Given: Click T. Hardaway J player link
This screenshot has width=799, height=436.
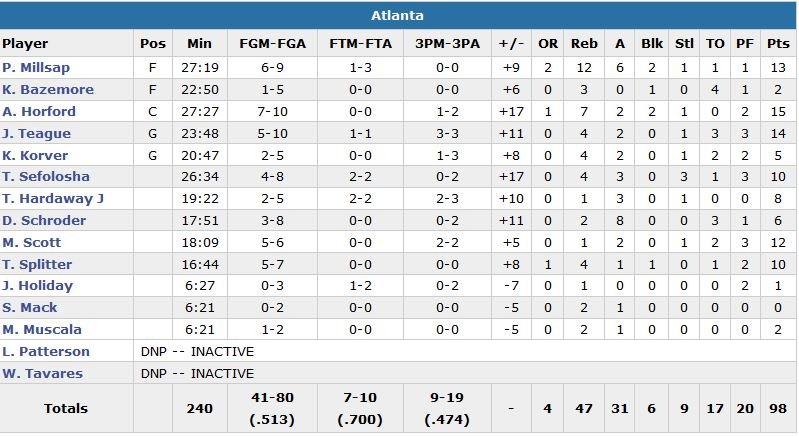Looking at the screenshot, I should tap(53, 199).
